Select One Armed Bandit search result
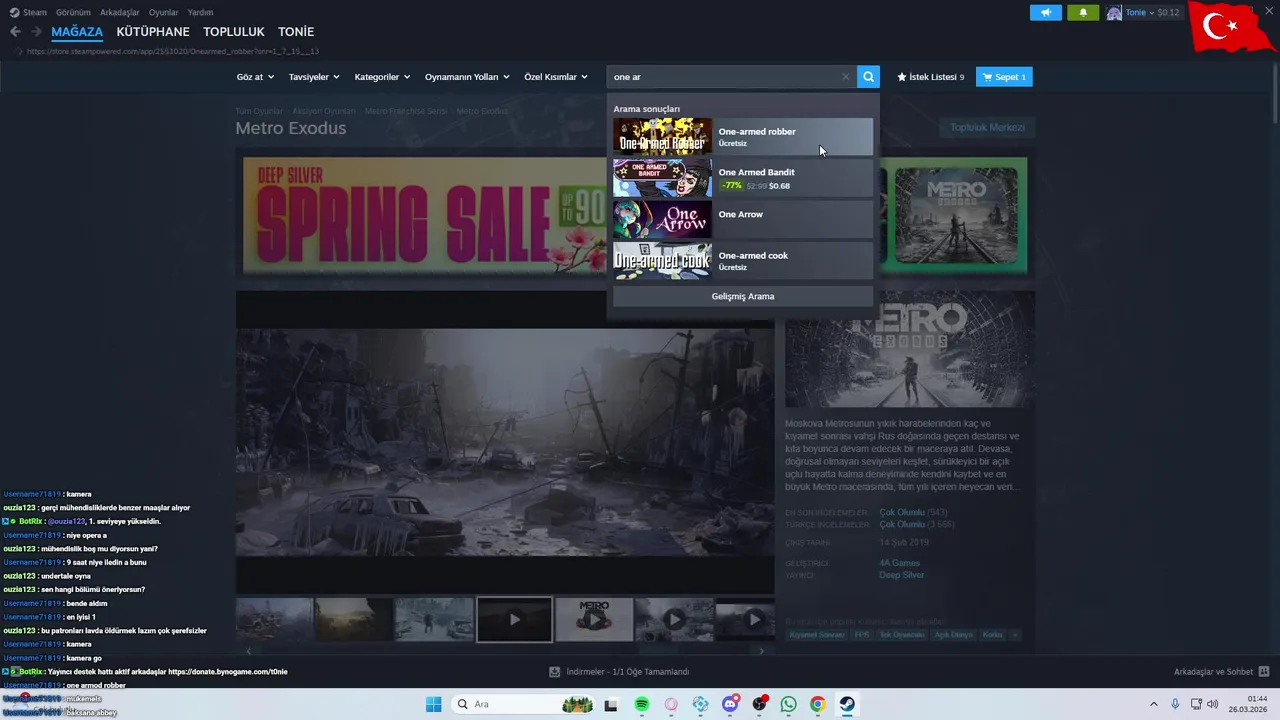Screen dimensions: 1280x720 coord(742,178)
